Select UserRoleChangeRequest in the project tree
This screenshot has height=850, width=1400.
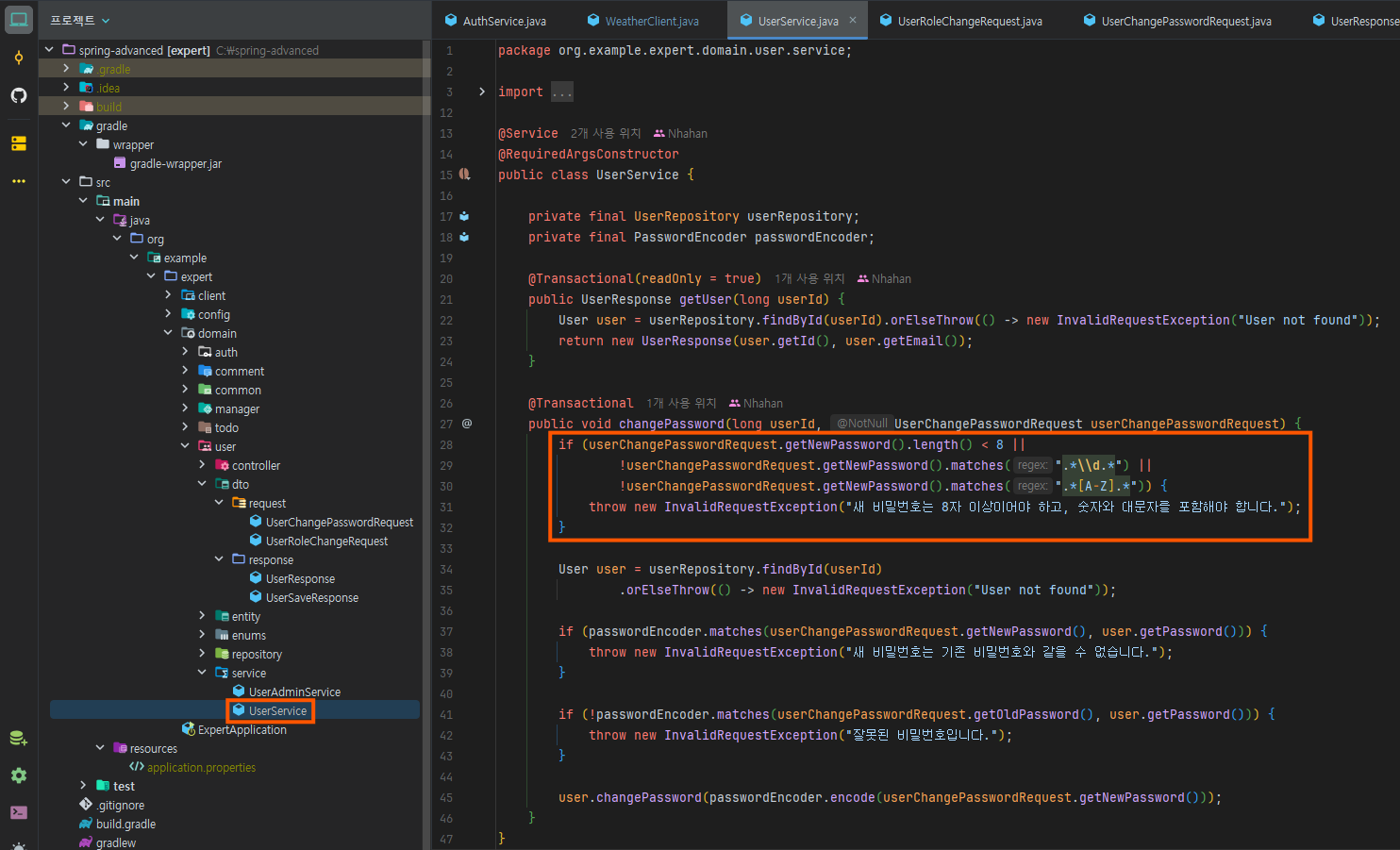click(326, 541)
